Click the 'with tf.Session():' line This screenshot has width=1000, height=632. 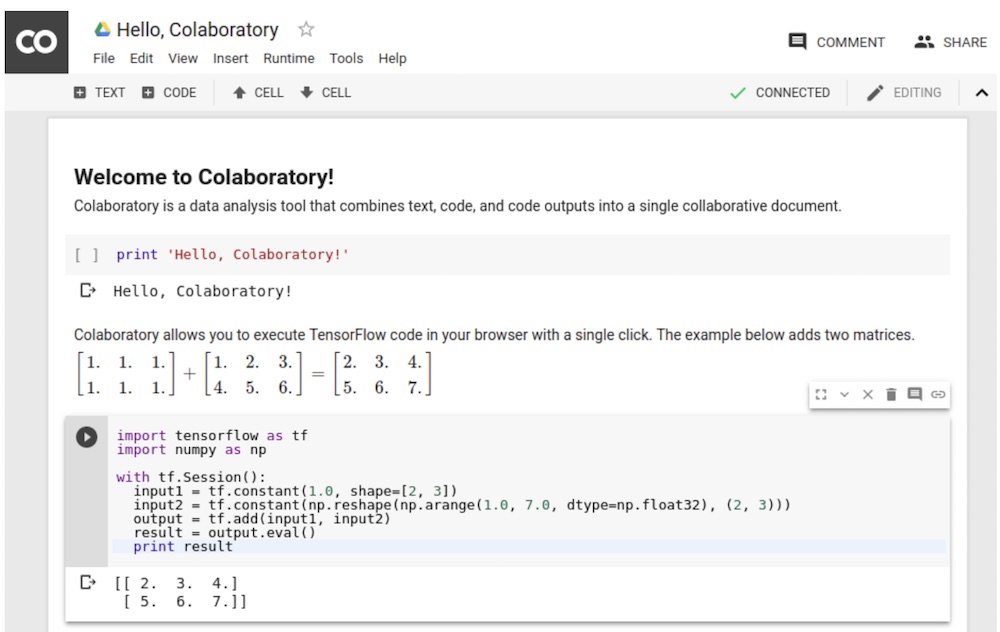pyautogui.click(x=191, y=477)
